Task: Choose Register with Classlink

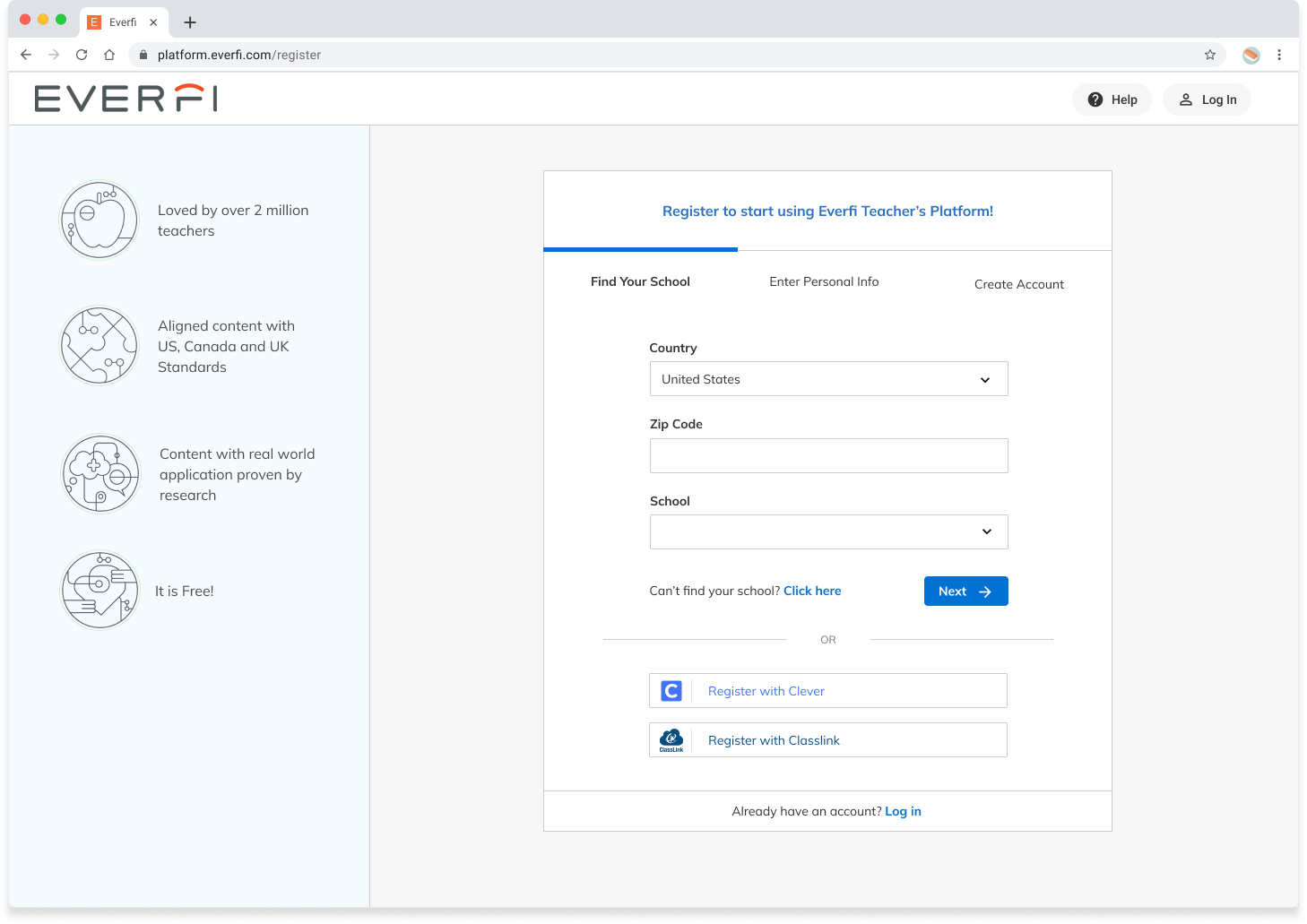Action: coord(828,740)
